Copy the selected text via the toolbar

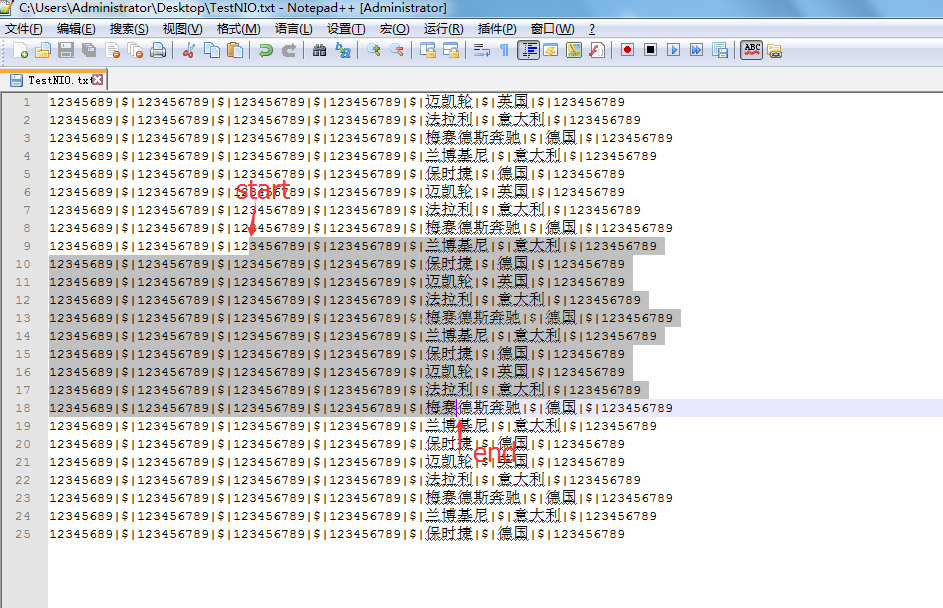pos(212,51)
